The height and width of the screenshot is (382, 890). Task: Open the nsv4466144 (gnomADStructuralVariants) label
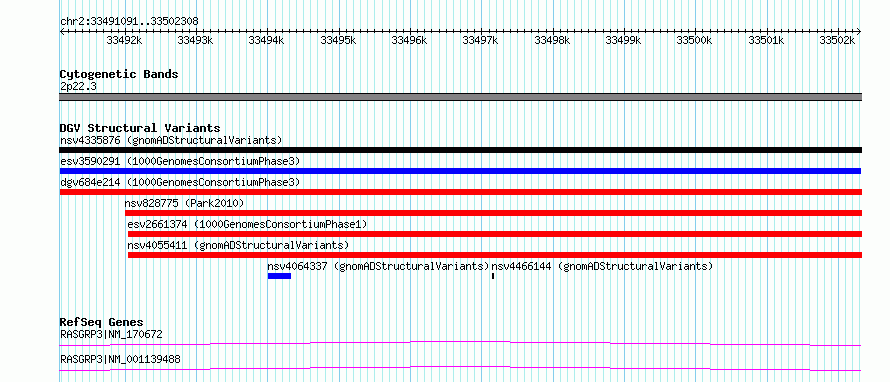(x=602, y=266)
